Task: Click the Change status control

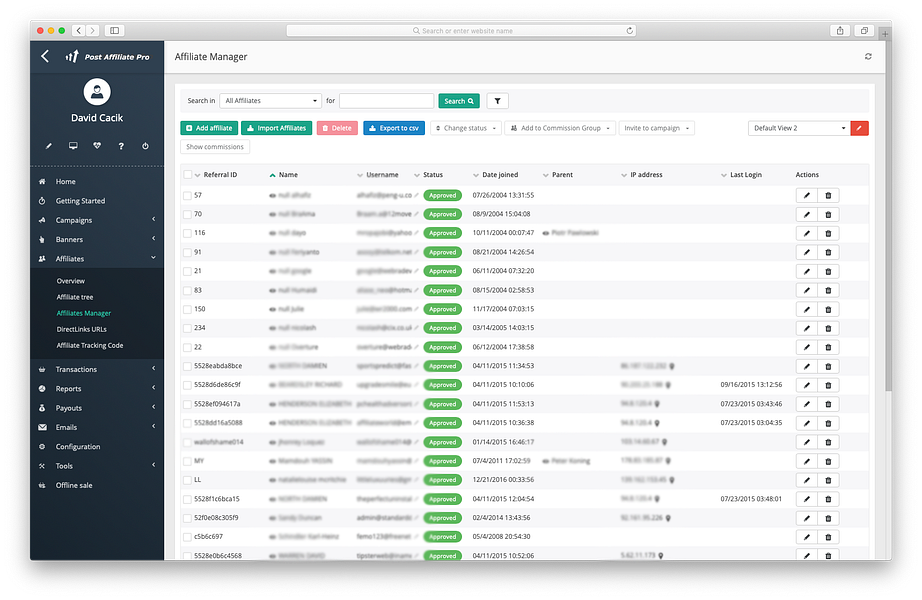Action: tap(466, 128)
